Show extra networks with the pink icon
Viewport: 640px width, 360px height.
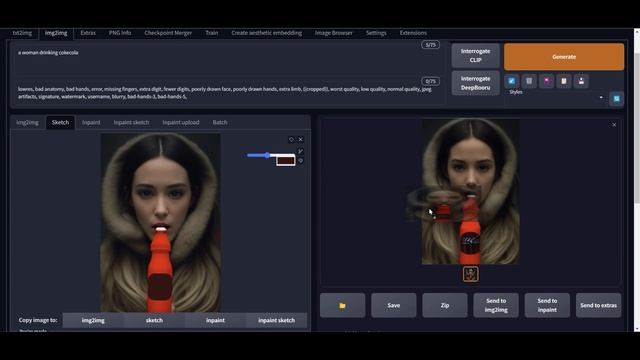(x=547, y=81)
